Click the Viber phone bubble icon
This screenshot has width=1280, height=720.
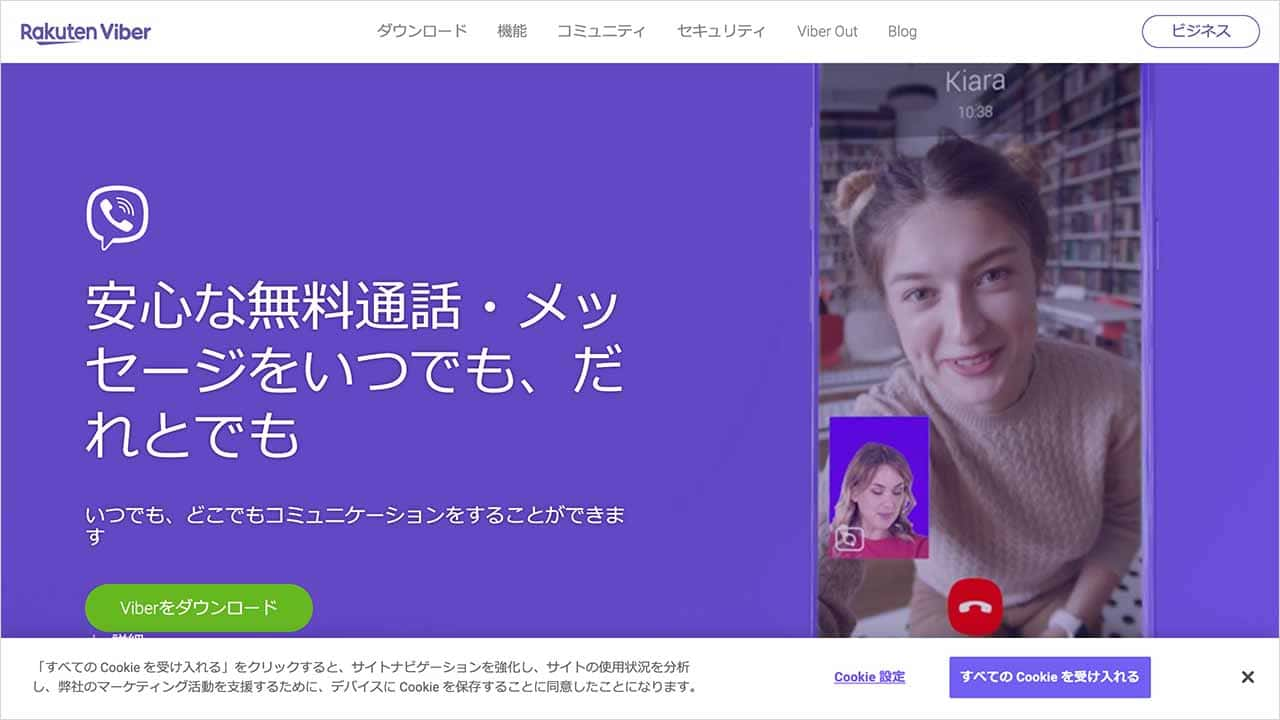(x=117, y=218)
